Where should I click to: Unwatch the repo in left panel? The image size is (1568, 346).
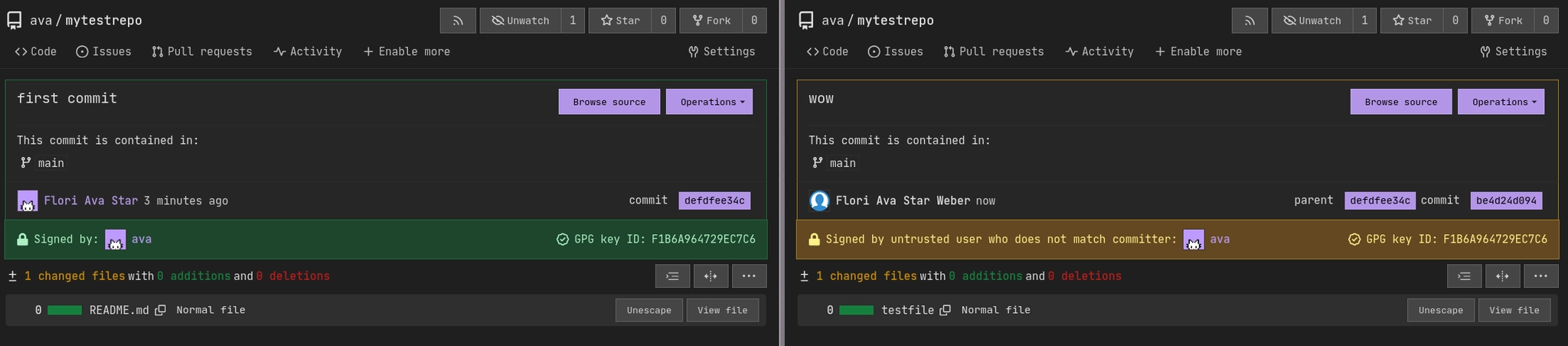521,21
